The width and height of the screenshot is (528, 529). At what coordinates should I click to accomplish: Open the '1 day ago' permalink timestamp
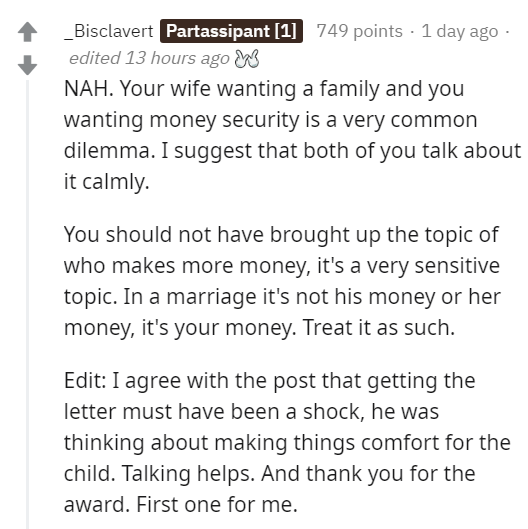pyautogui.click(x=460, y=31)
